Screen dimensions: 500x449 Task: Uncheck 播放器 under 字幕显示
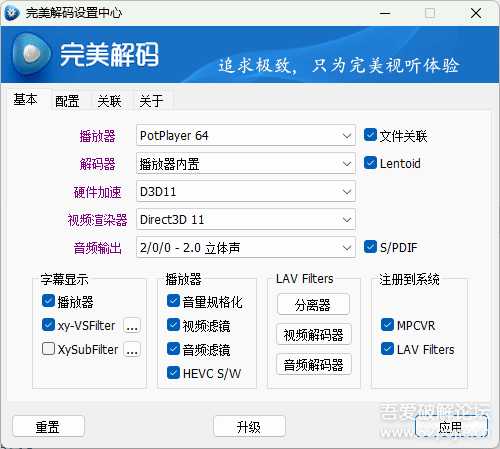click(x=48, y=301)
